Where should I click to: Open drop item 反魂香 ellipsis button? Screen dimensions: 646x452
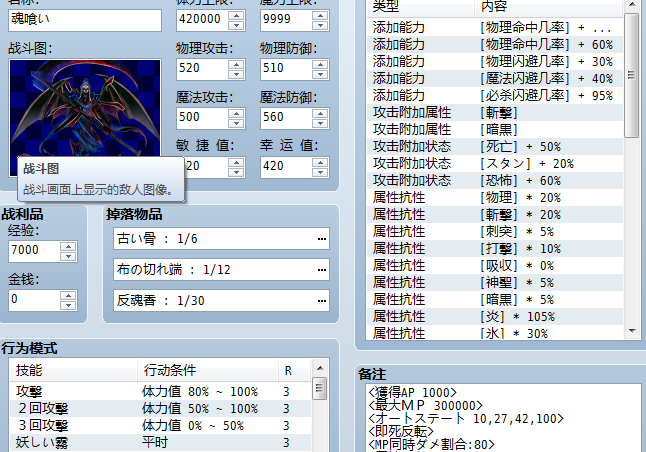click(321, 301)
